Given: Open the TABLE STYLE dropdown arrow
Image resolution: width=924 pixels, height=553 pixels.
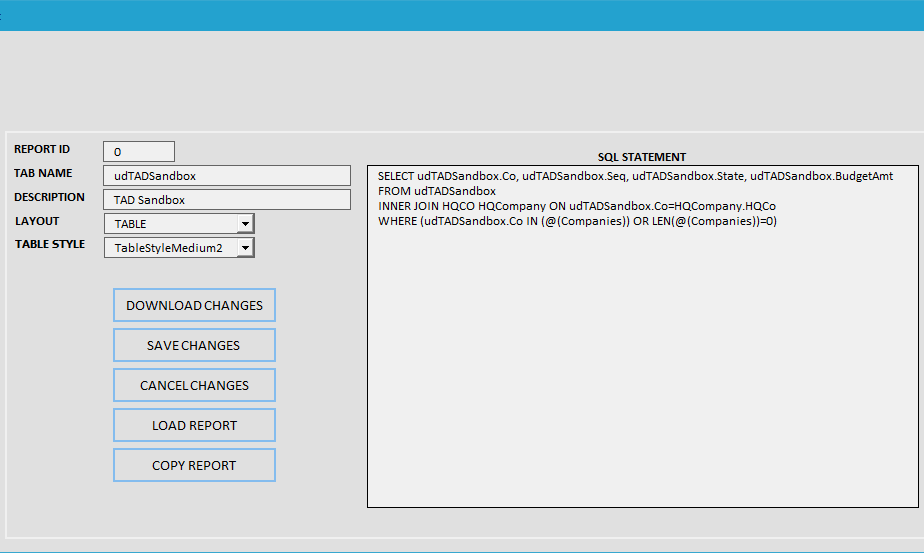Looking at the screenshot, I should pyautogui.click(x=246, y=248).
